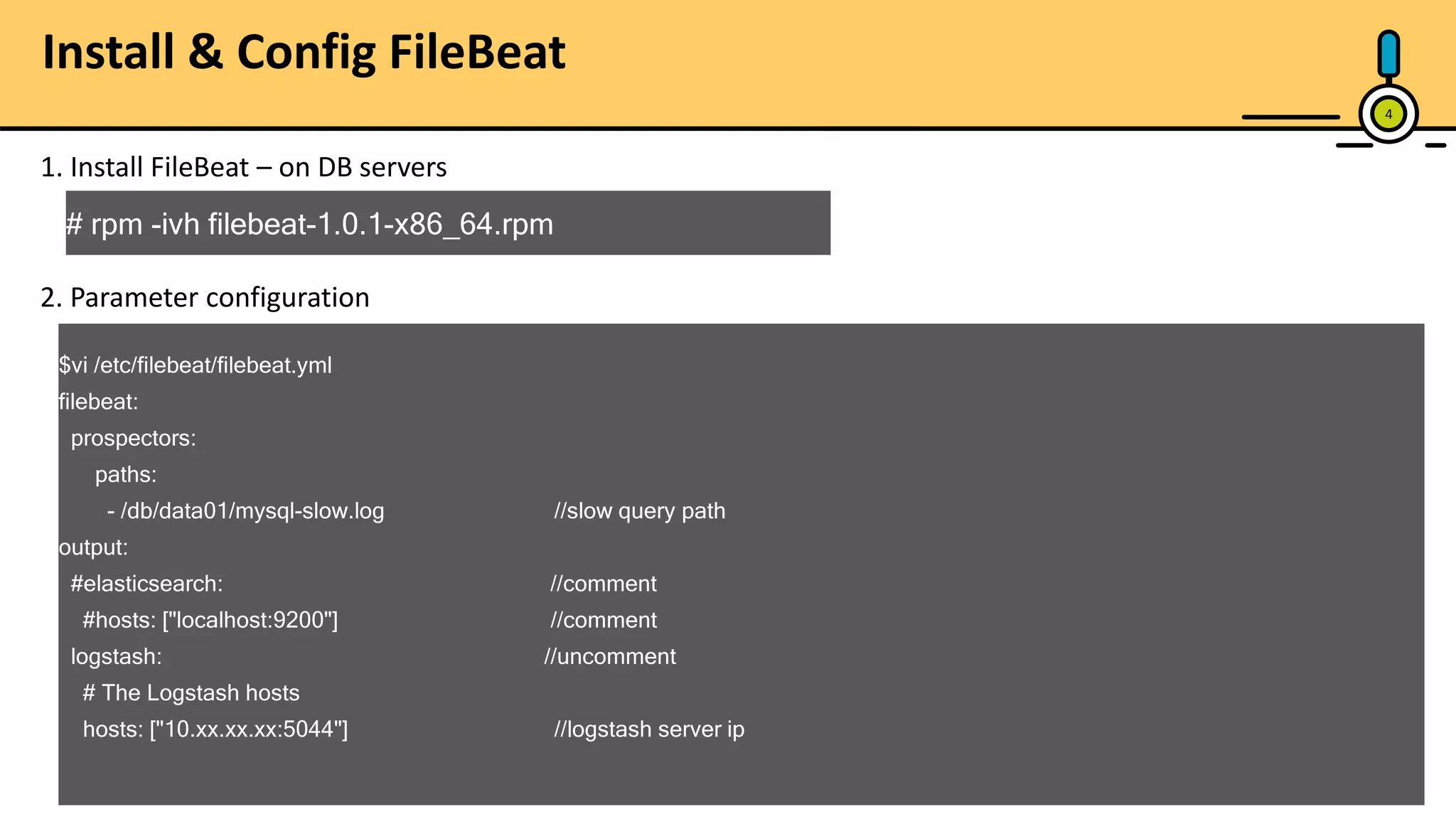The width and height of the screenshot is (1456, 819).
Task: Click the prospectors: config line
Action: tap(133, 438)
